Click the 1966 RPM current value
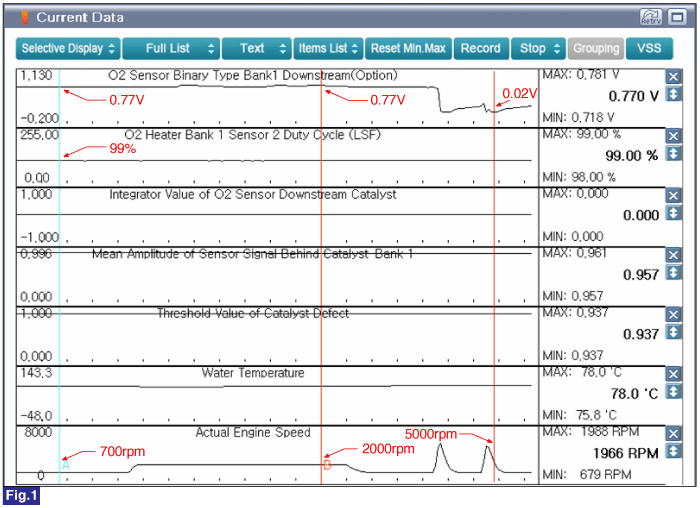Screen dimensions: 700x508 point(625,453)
